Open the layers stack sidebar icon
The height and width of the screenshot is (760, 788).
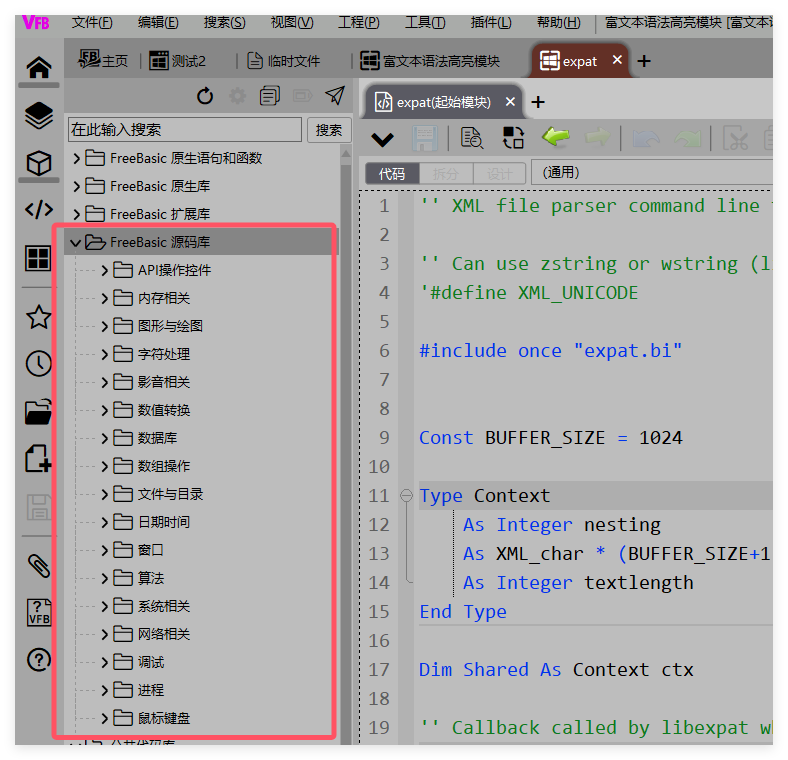pyautogui.click(x=39, y=115)
